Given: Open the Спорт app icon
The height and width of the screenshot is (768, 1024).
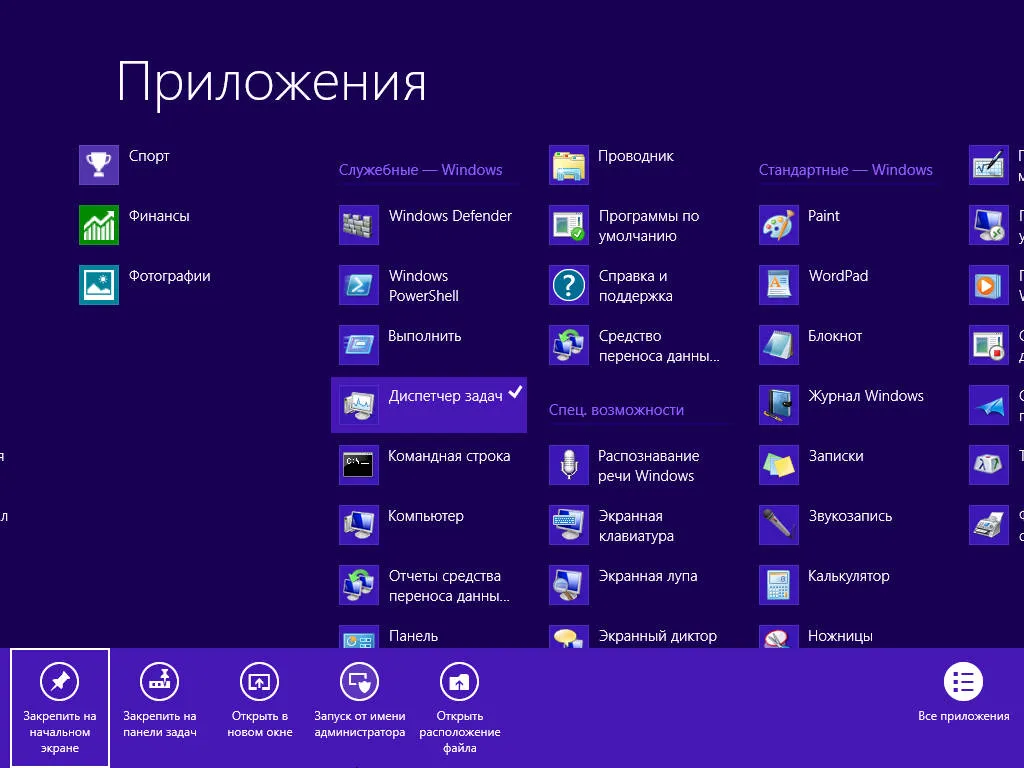Looking at the screenshot, I should tap(99, 165).
